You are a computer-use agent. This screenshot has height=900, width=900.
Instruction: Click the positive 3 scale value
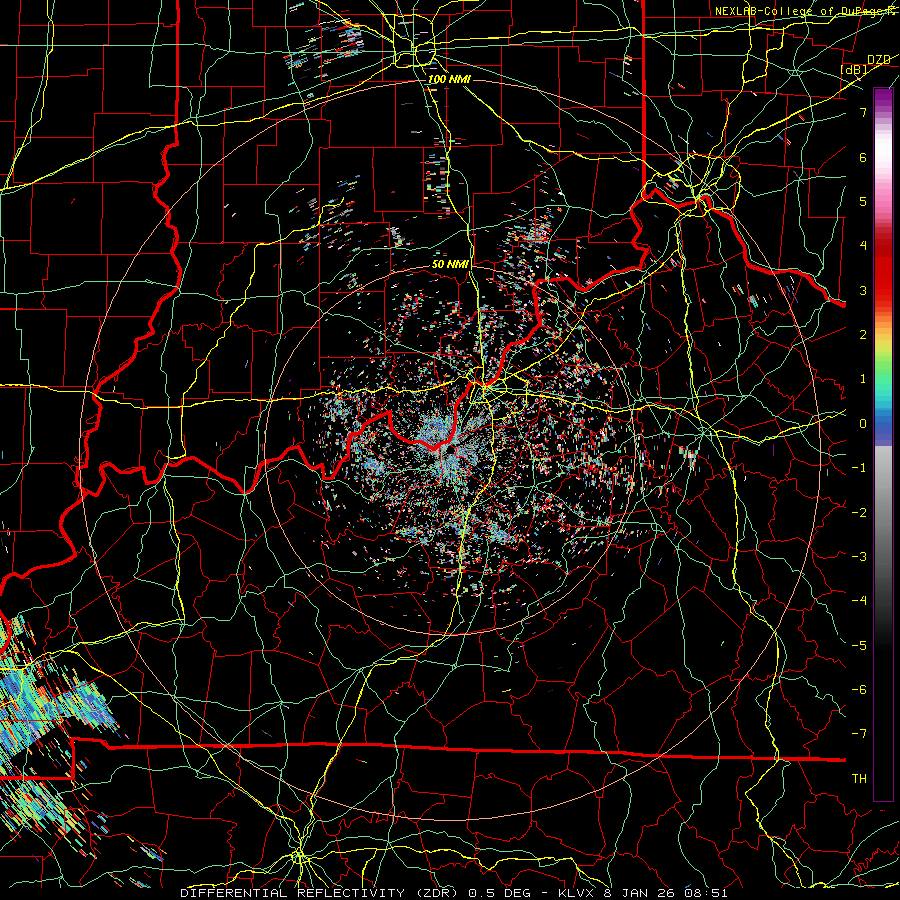pyautogui.click(x=863, y=290)
